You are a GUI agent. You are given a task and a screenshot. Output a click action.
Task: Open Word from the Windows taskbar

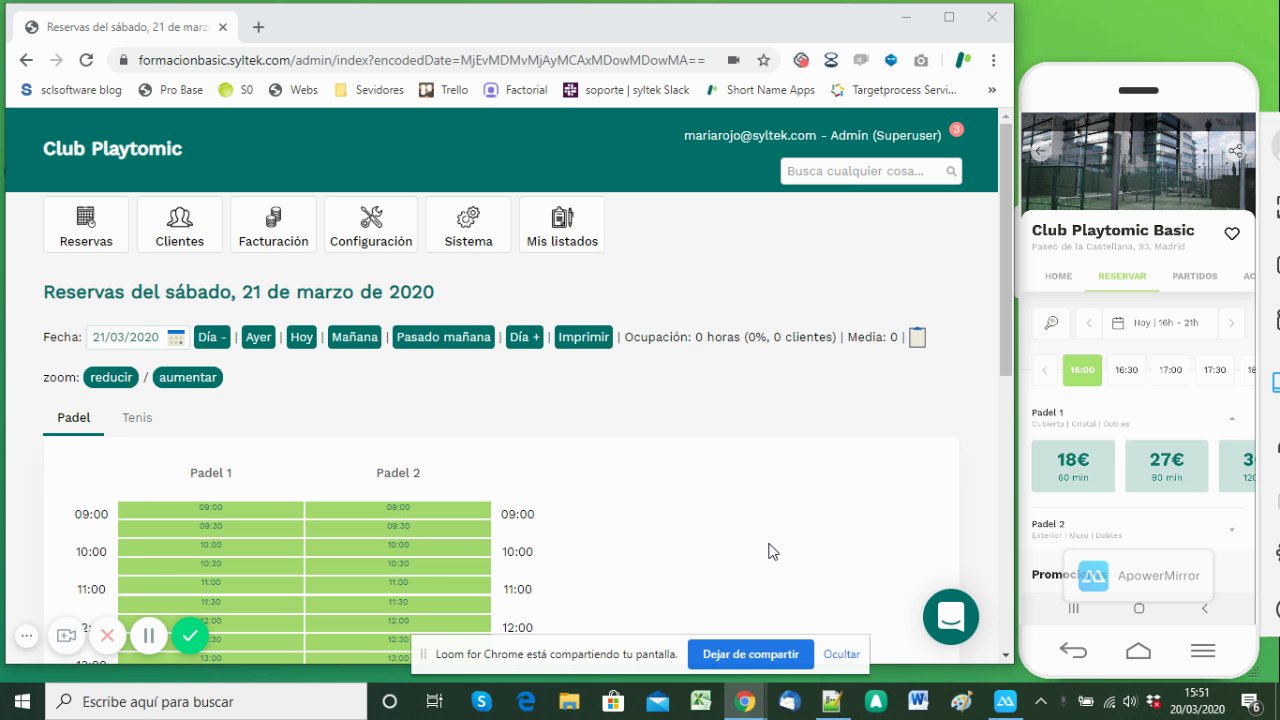(x=919, y=701)
